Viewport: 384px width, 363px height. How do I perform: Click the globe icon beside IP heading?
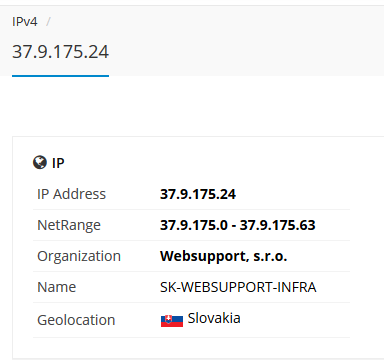click(x=40, y=163)
